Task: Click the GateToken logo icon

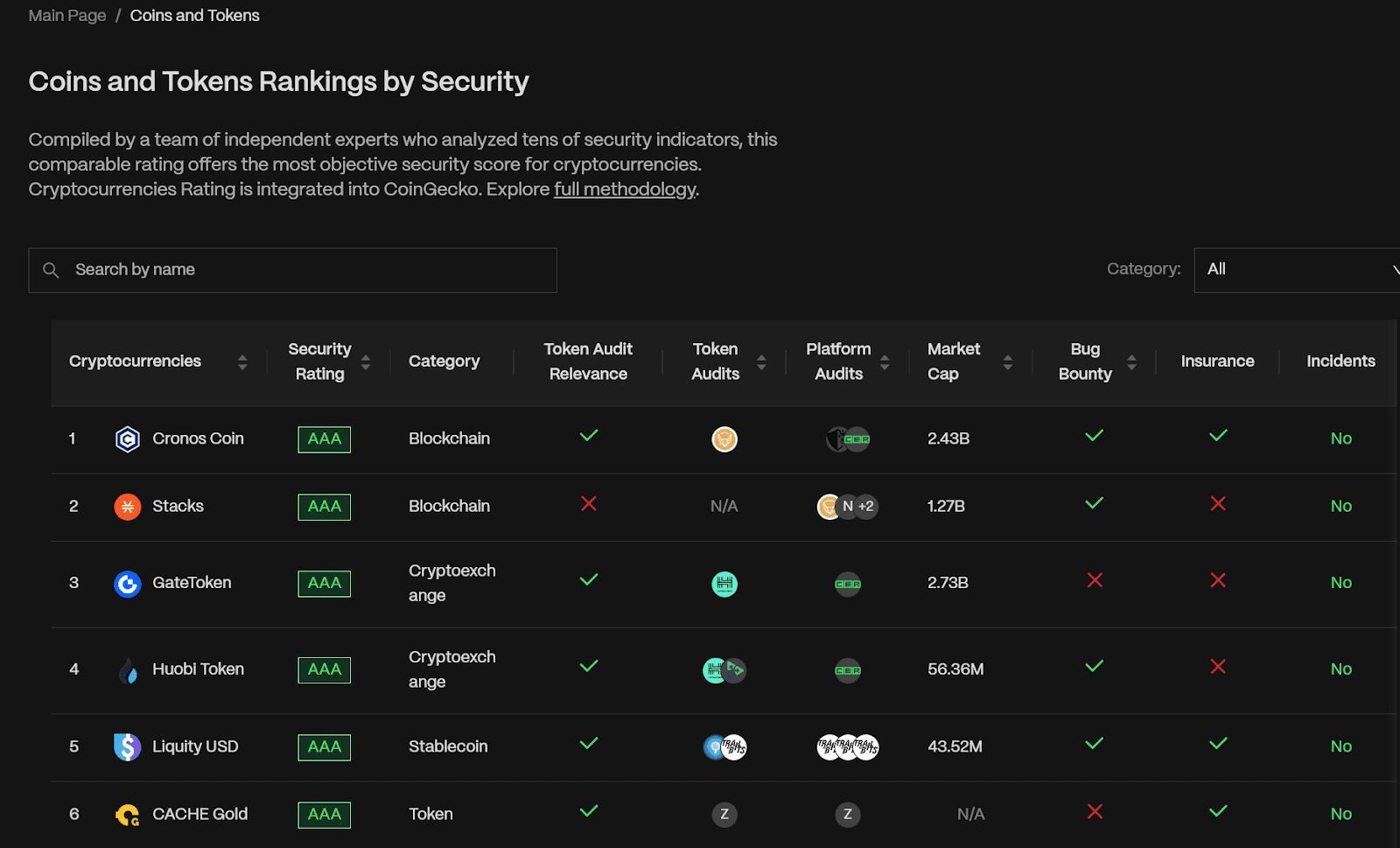Action: pos(128,584)
